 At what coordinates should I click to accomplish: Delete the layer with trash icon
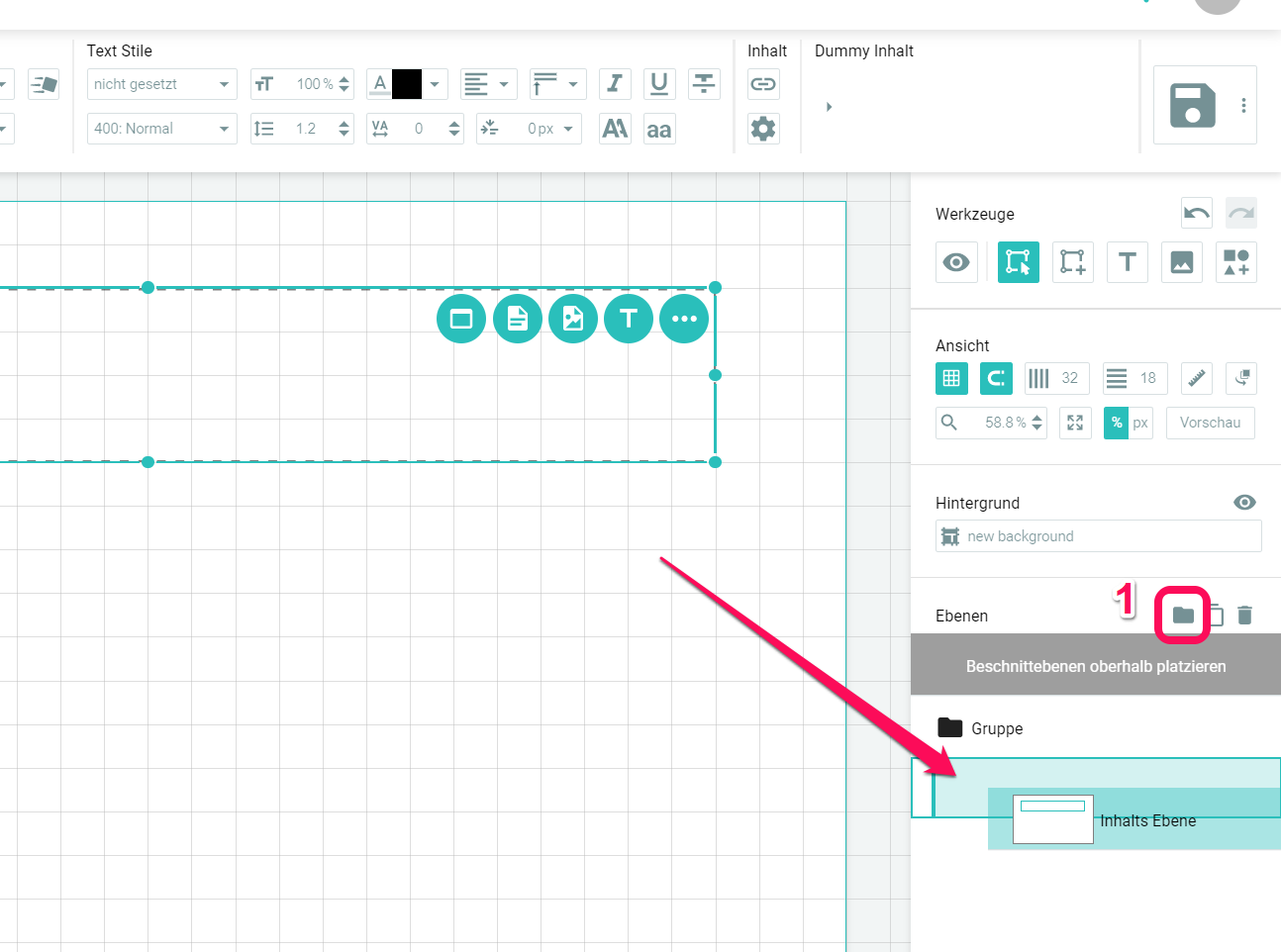pos(1245,616)
